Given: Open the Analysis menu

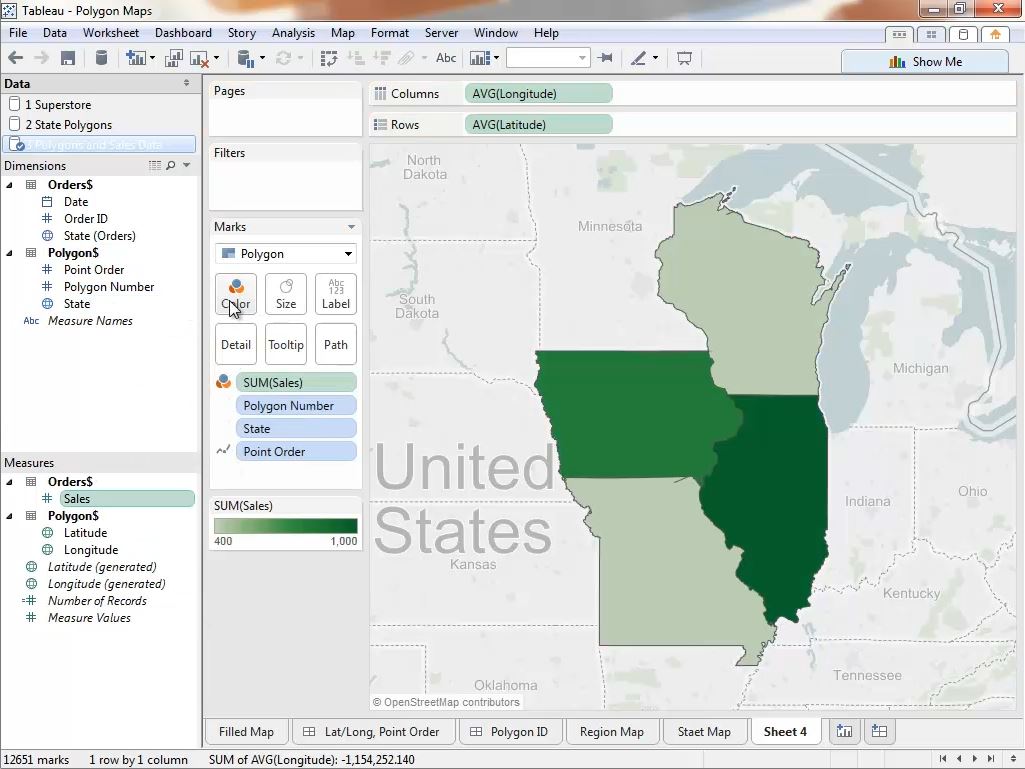Looking at the screenshot, I should pyautogui.click(x=293, y=33).
